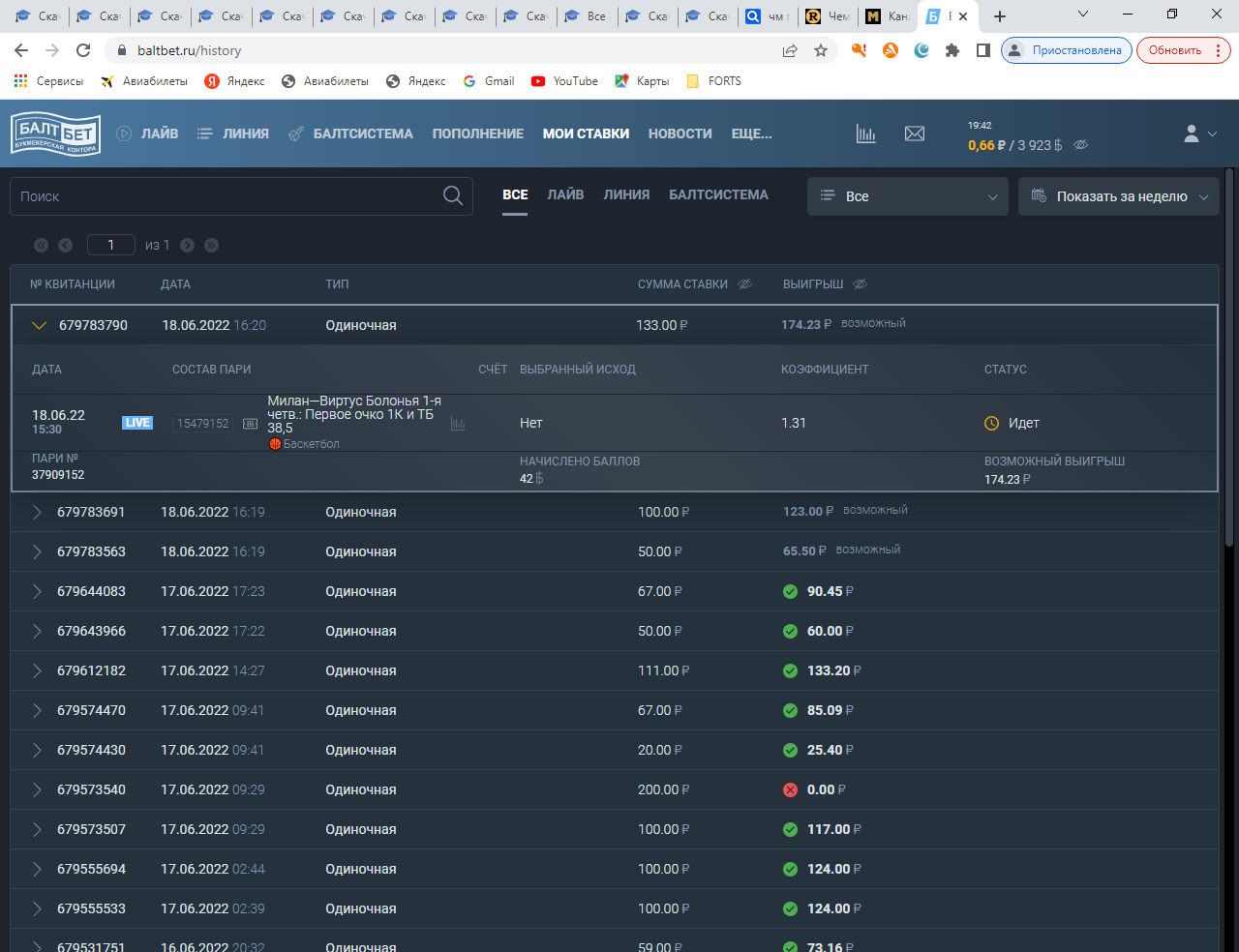This screenshot has width=1239, height=952.
Task: Open messages envelope icon
Action: coord(915,134)
